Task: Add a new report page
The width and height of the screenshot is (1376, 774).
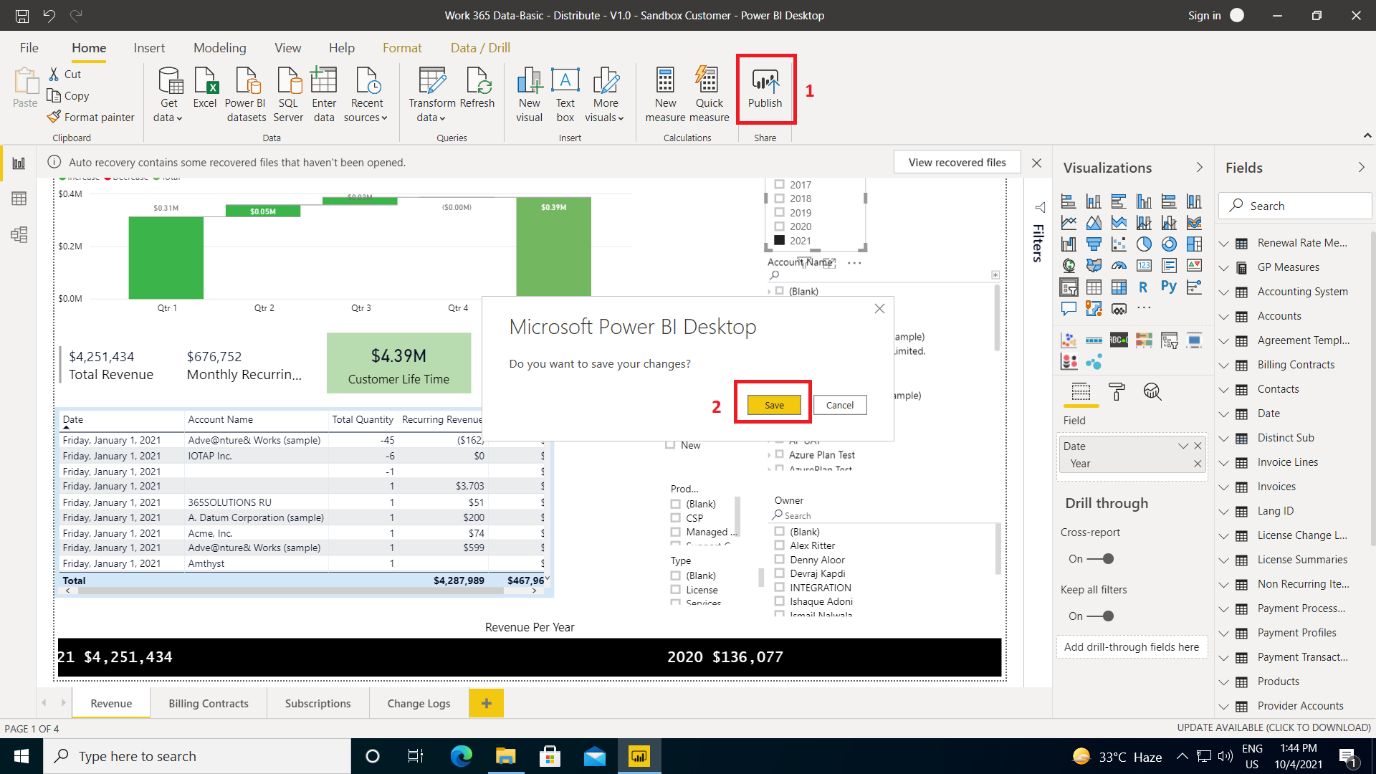Action: click(486, 703)
